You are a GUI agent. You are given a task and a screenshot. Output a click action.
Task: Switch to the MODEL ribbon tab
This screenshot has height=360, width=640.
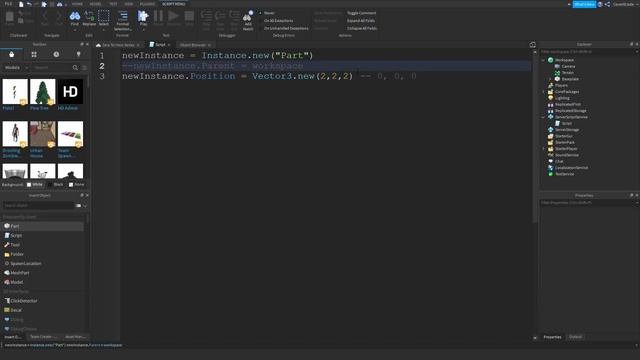coord(95,4)
